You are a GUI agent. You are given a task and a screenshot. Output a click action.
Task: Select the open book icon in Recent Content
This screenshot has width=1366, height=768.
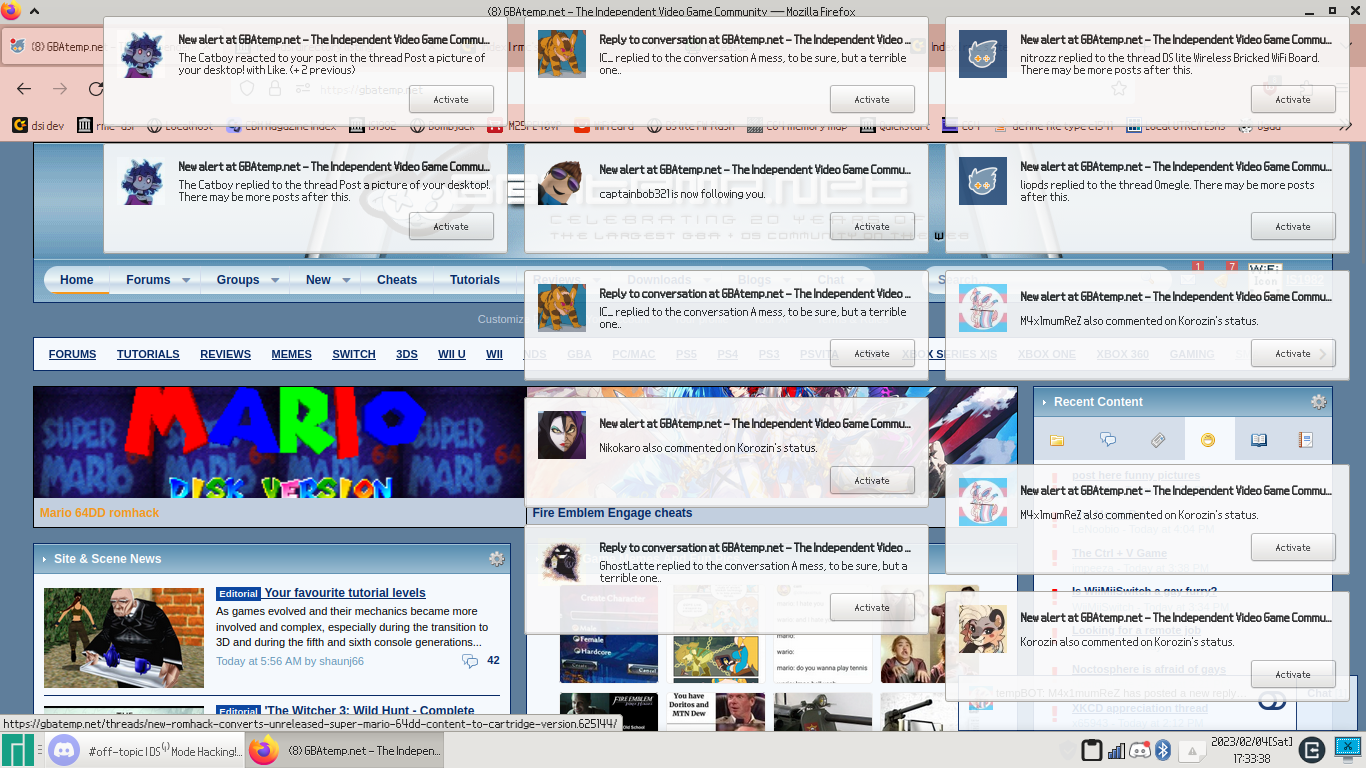click(1259, 440)
